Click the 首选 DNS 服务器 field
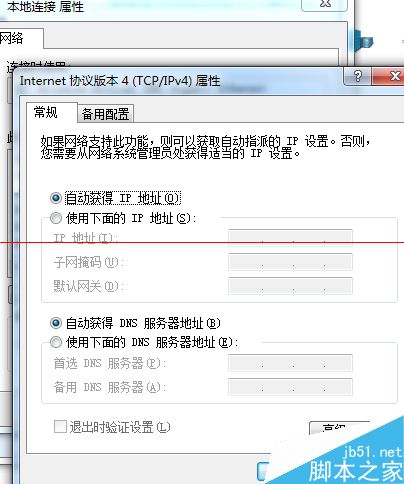Screen dimensions: 404x484 [290, 363]
